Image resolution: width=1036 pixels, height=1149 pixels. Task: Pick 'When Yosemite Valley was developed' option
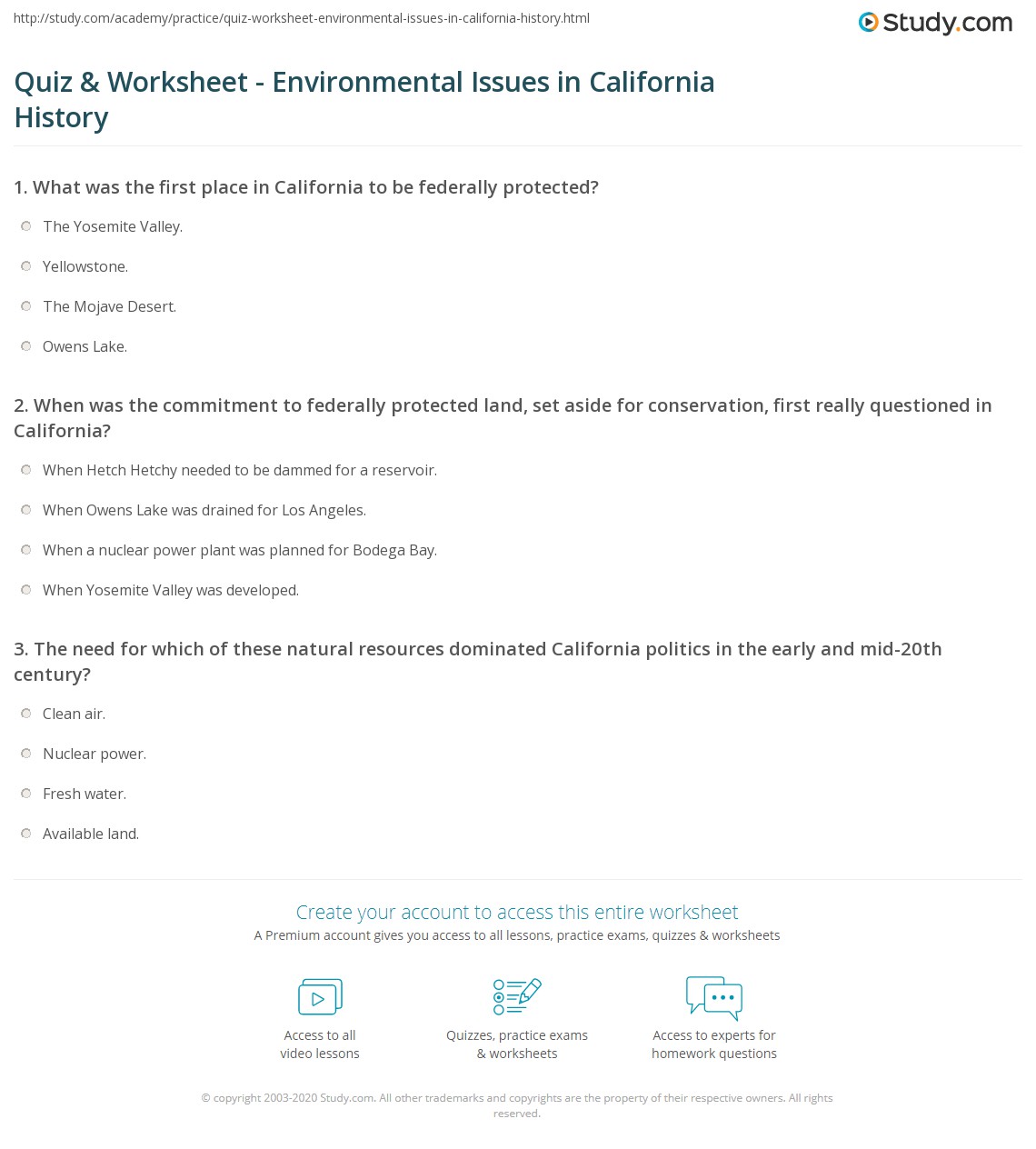[26, 590]
